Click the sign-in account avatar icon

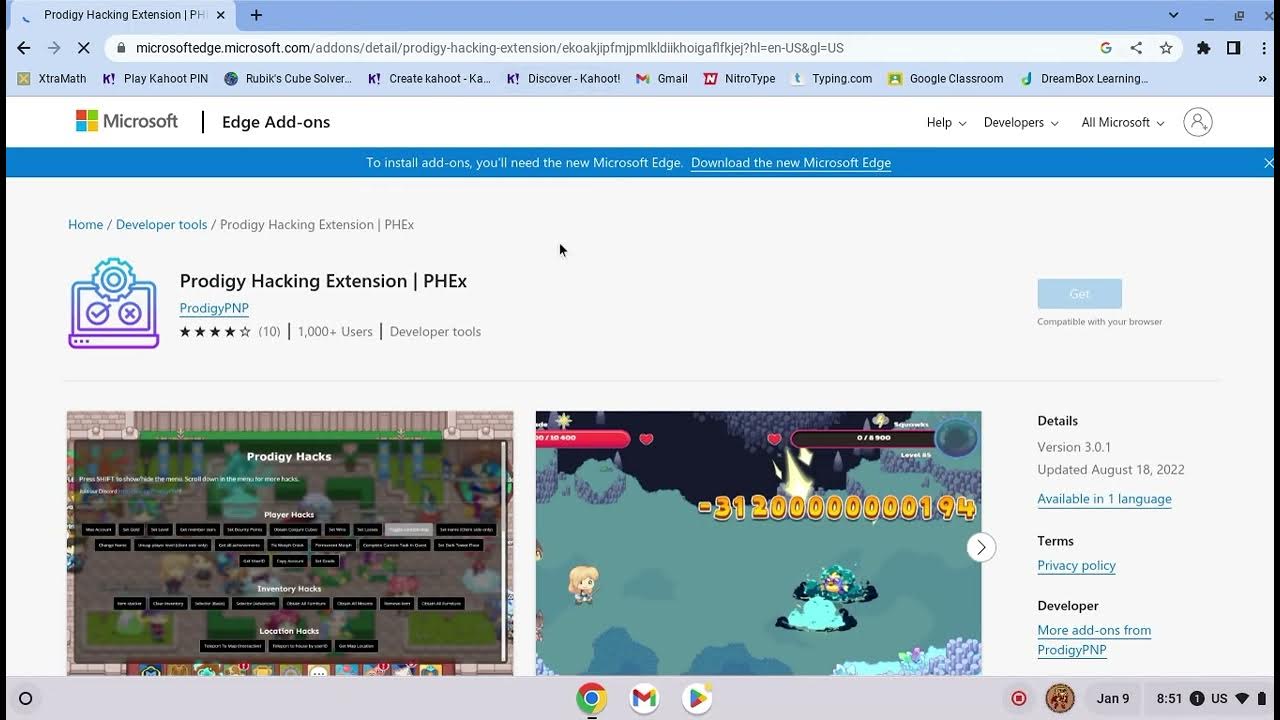(x=1197, y=122)
